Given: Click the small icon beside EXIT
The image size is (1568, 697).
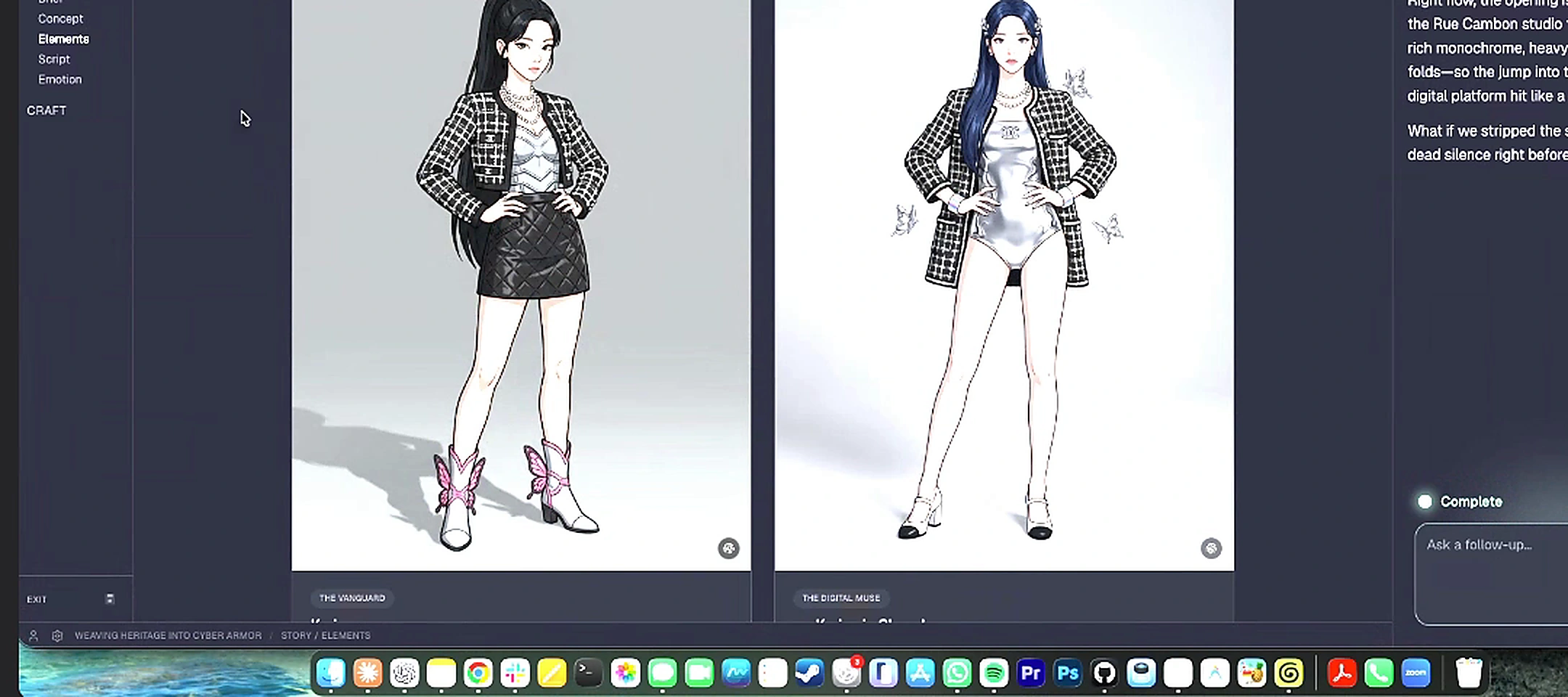Looking at the screenshot, I should click(x=110, y=599).
